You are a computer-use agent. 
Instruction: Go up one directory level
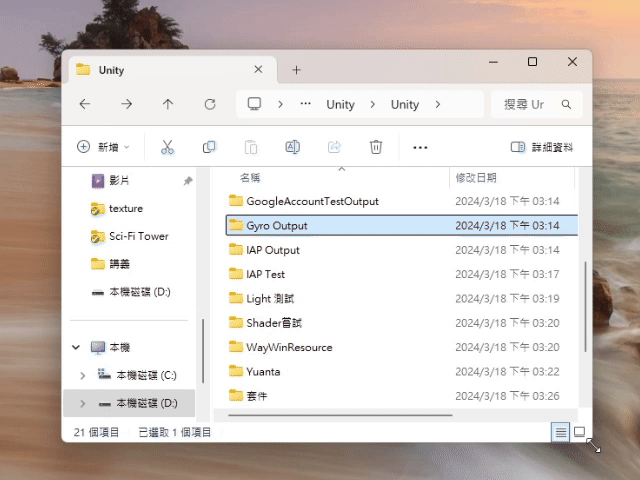(x=168, y=104)
